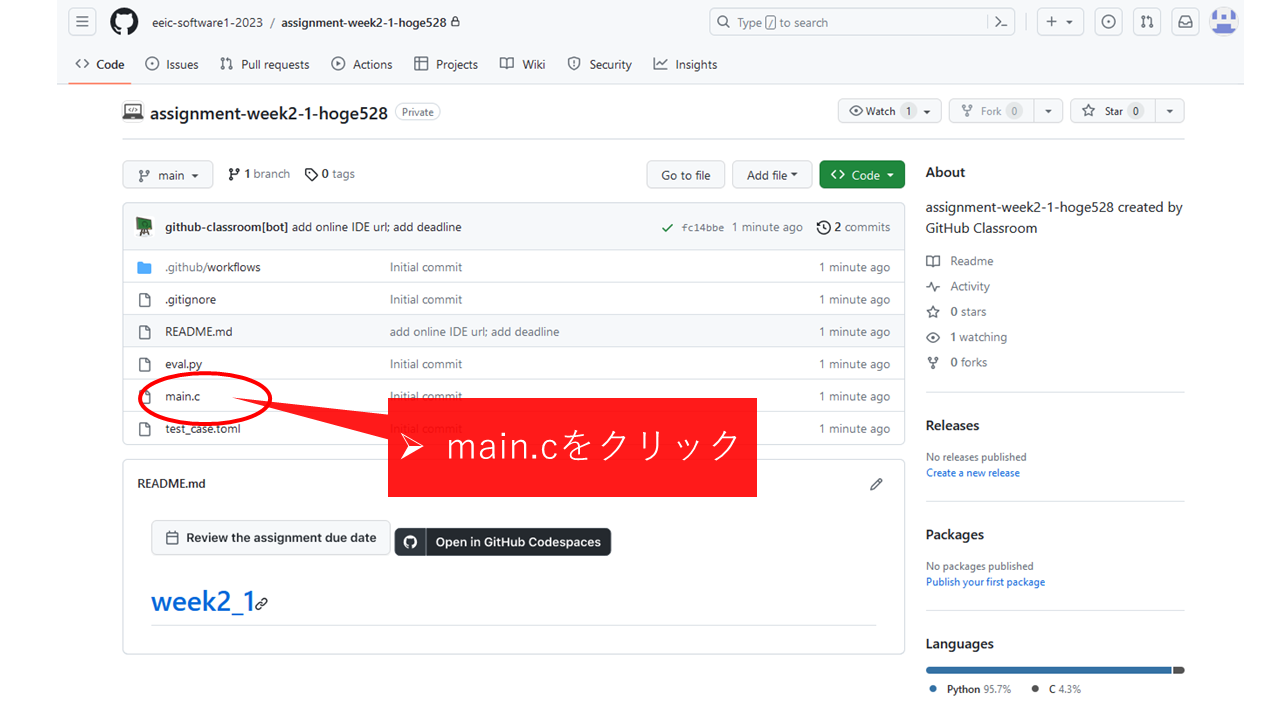Expand the main branch dropdown
This screenshot has height=720, width=1280.
(x=168, y=175)
